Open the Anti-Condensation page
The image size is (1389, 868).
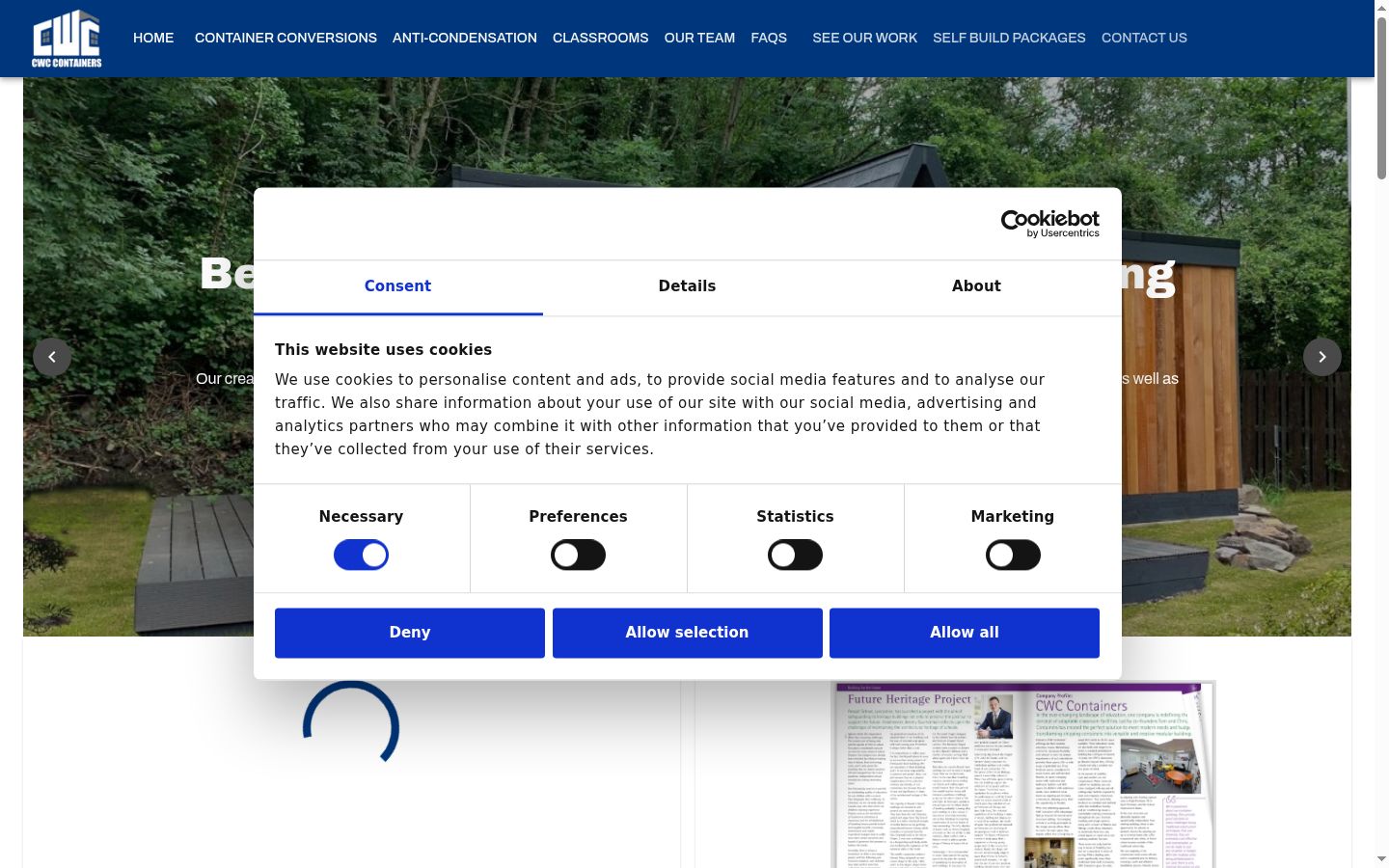(465, 38)
